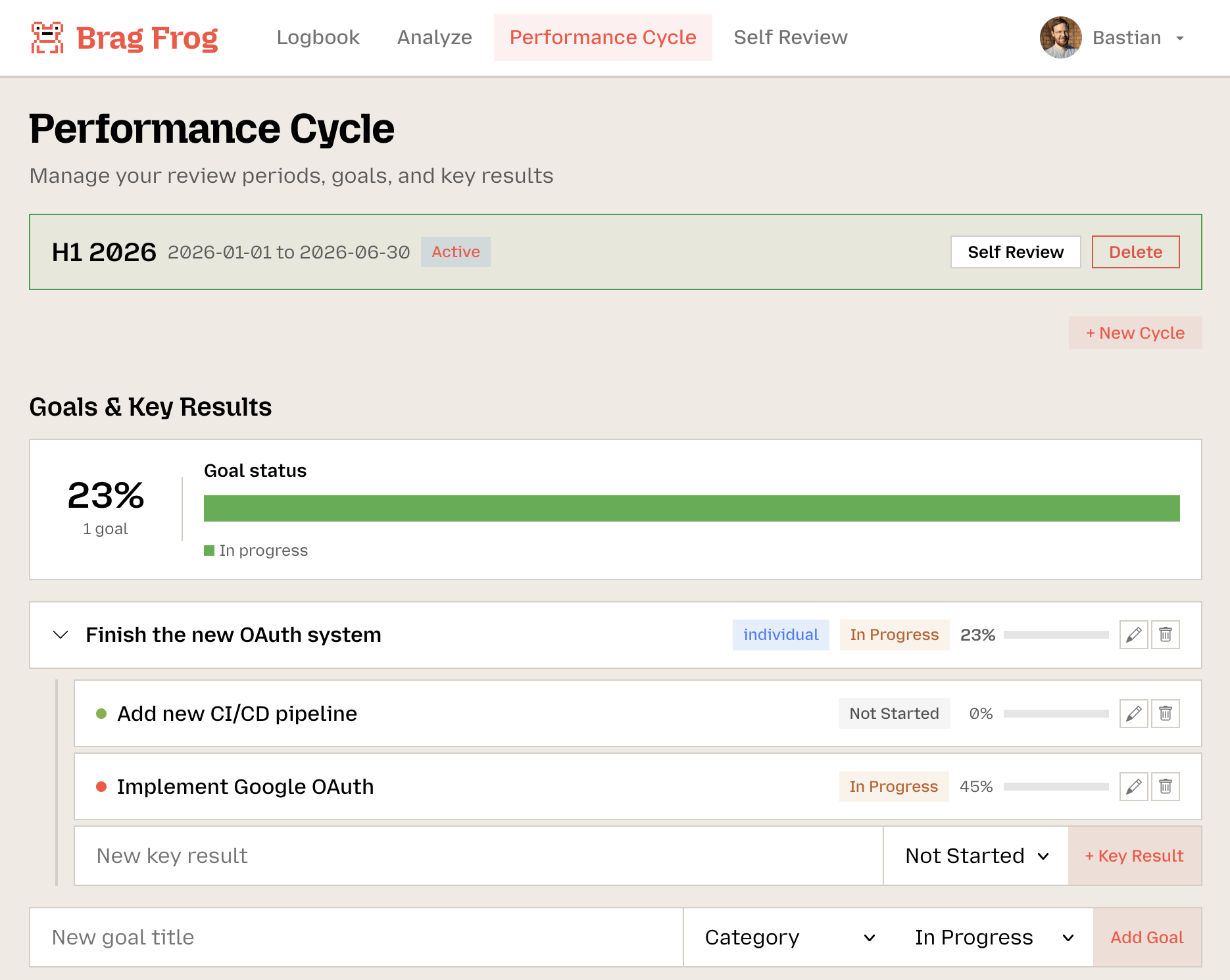This screenshot has height=980, width=1230.
Task: Delete the 'Implement Google OAuth' key result
Action: [x=1165, y=786]
